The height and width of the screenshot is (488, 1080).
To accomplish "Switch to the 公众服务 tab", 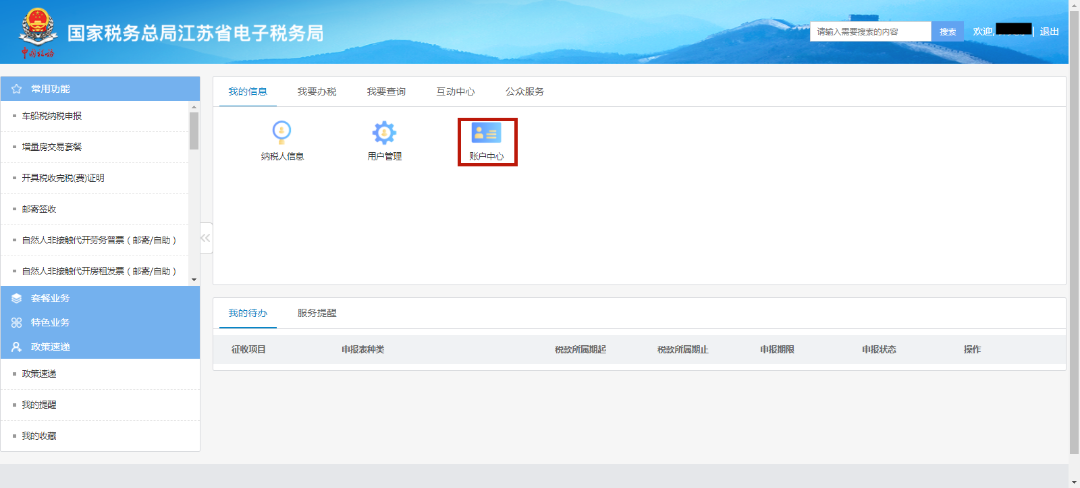I will 525,92.
